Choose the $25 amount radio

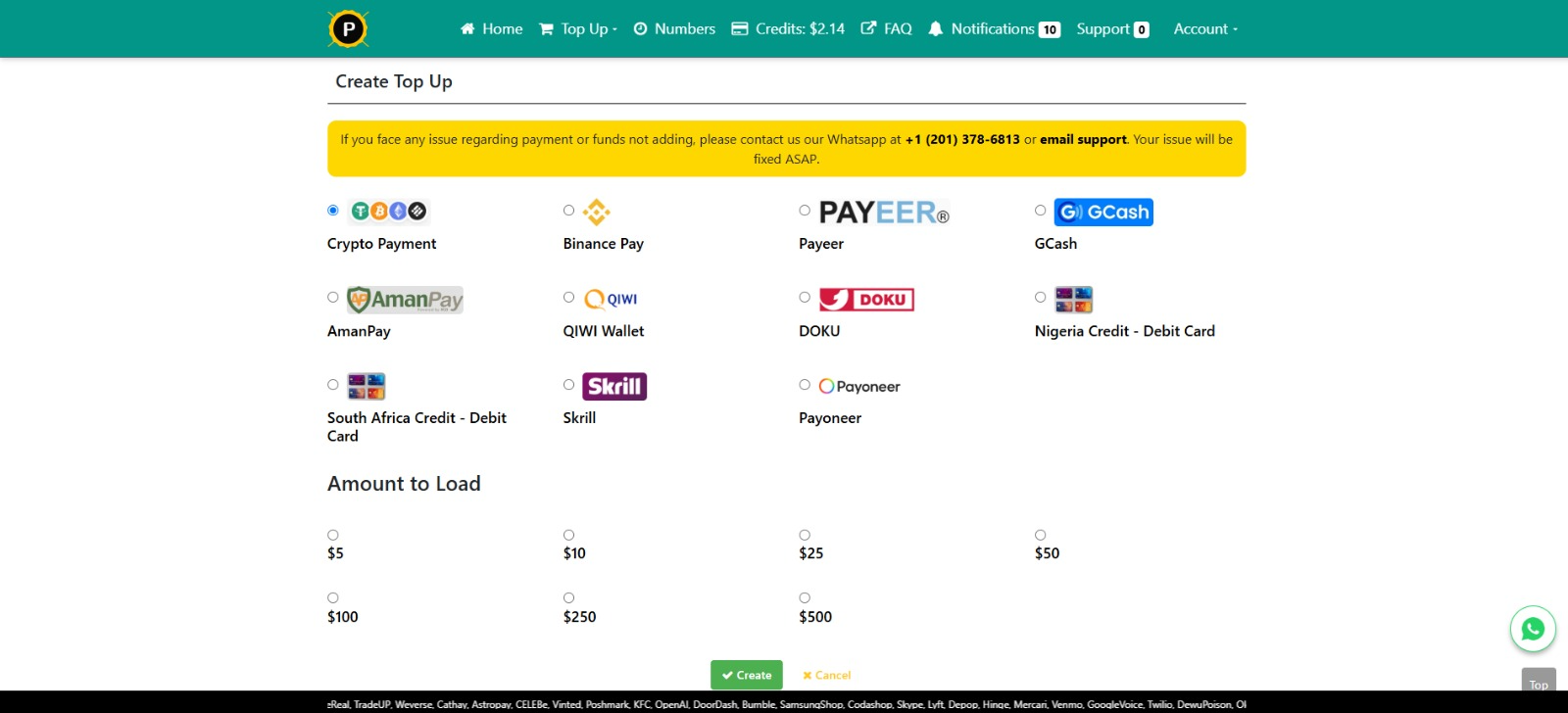click(x=805, y=535)
